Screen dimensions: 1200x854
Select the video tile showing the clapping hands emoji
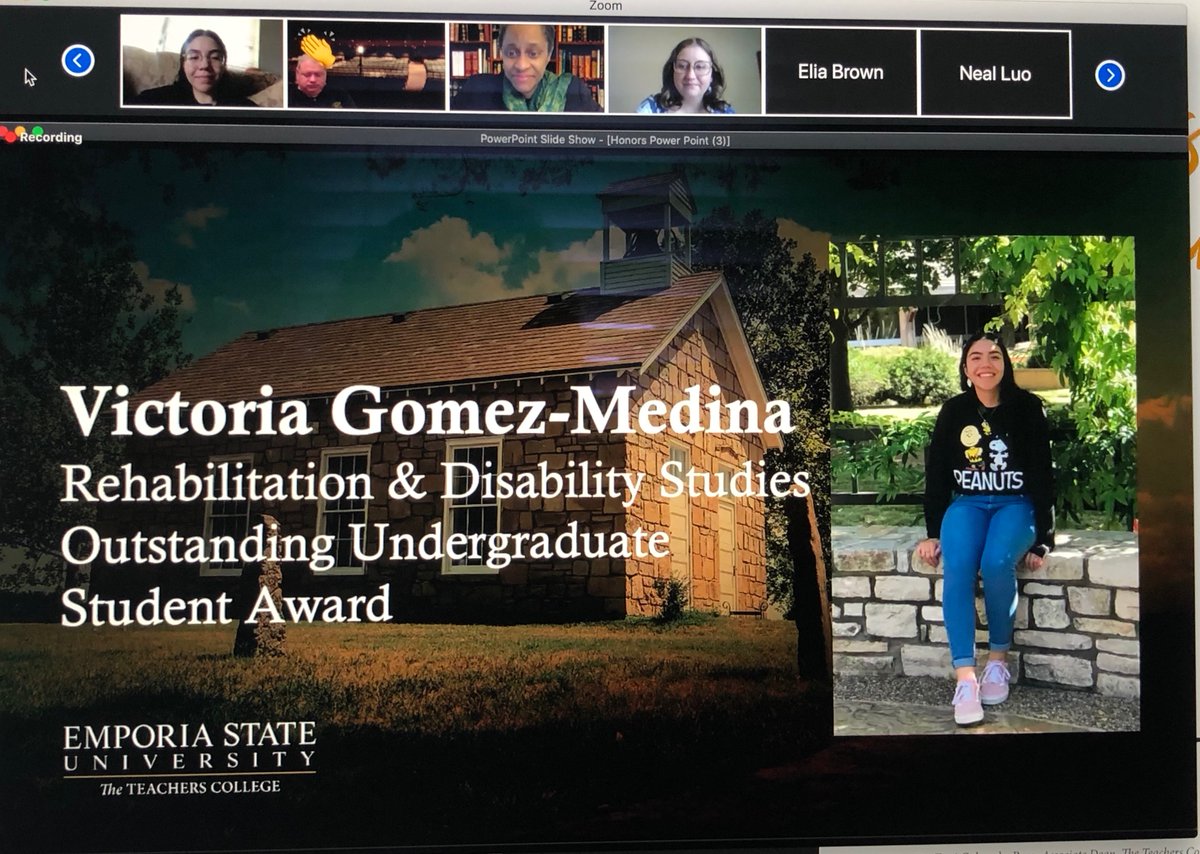click(x=366, y=64)
